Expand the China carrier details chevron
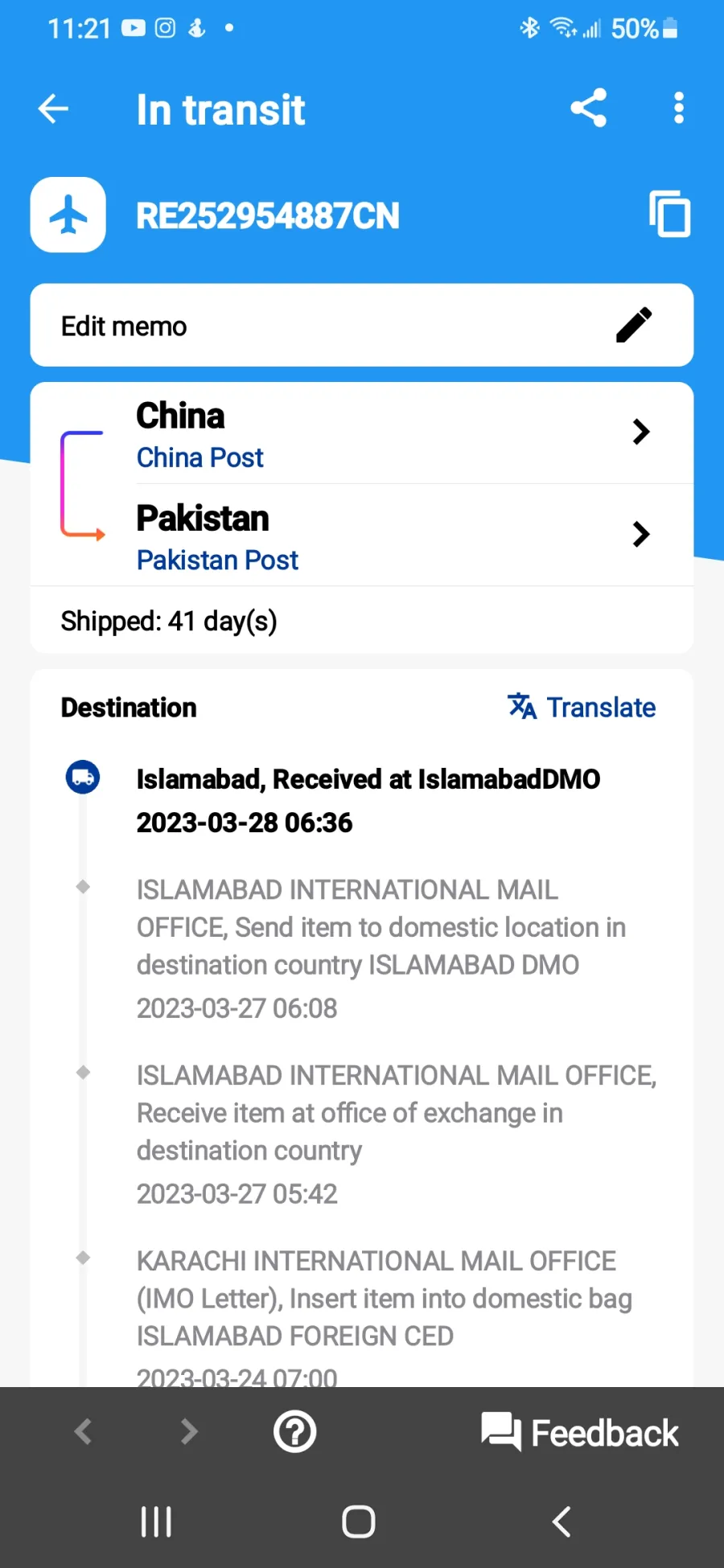Image resolution: width=724 pixels, height=1568 pixels. click(640, 432)
